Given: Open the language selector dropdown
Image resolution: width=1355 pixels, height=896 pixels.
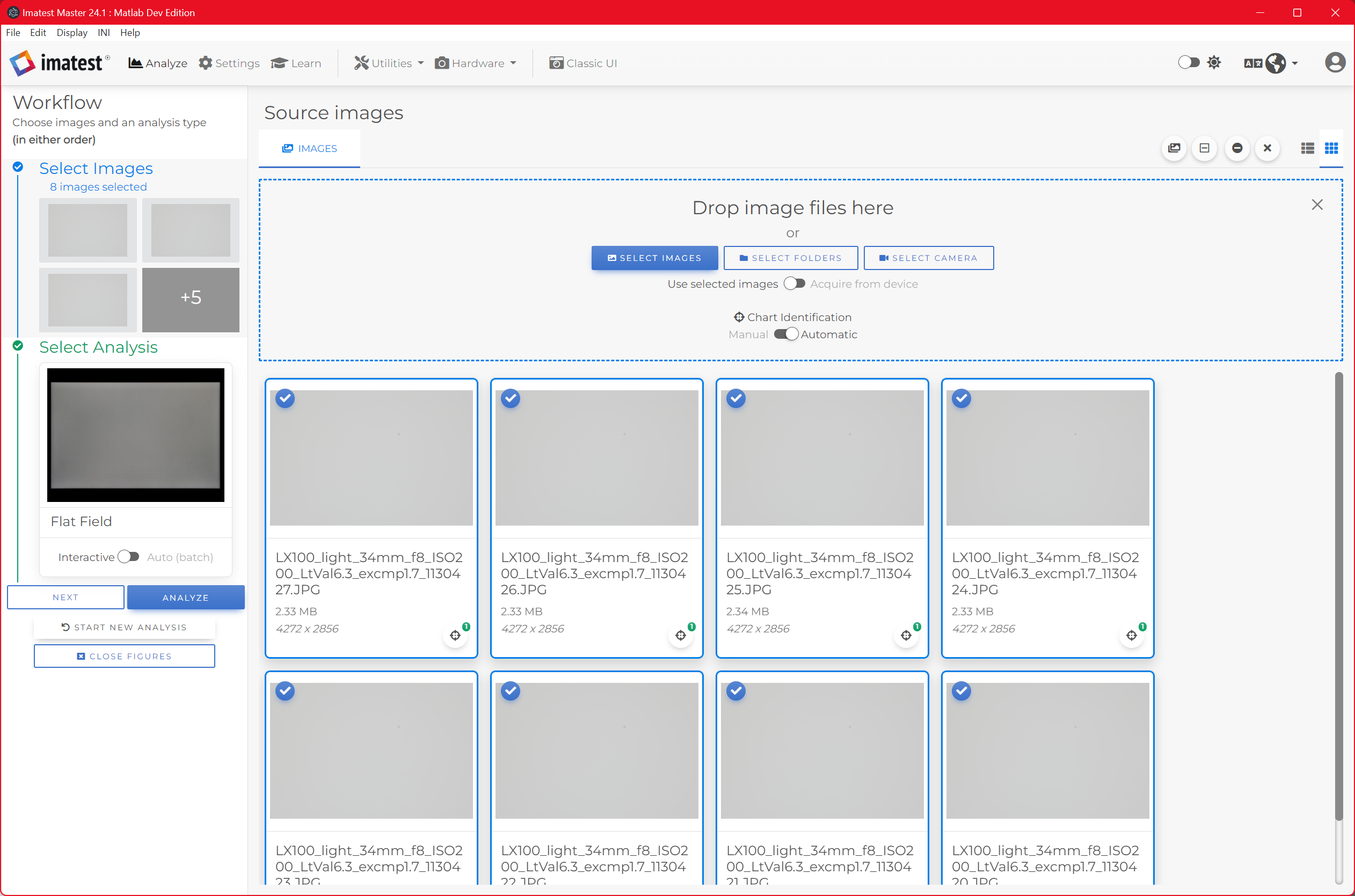Looking at the screenshot, I should point(1271,63).
